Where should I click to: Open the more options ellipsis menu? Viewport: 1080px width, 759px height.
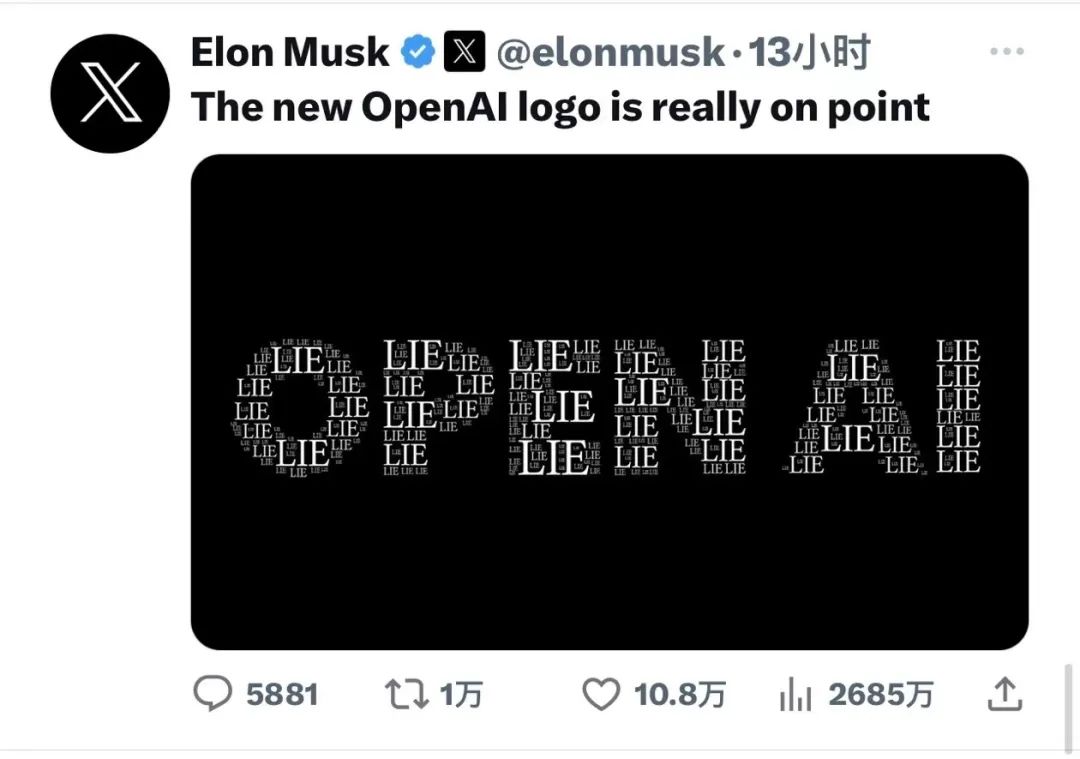(x=1006, y=52)
